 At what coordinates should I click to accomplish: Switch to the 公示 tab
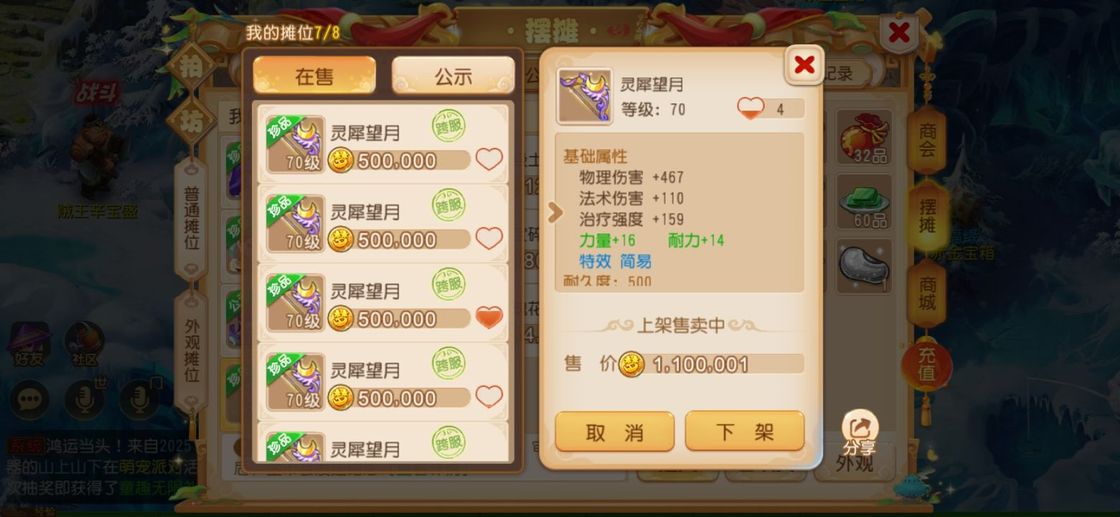pos(453,76)
